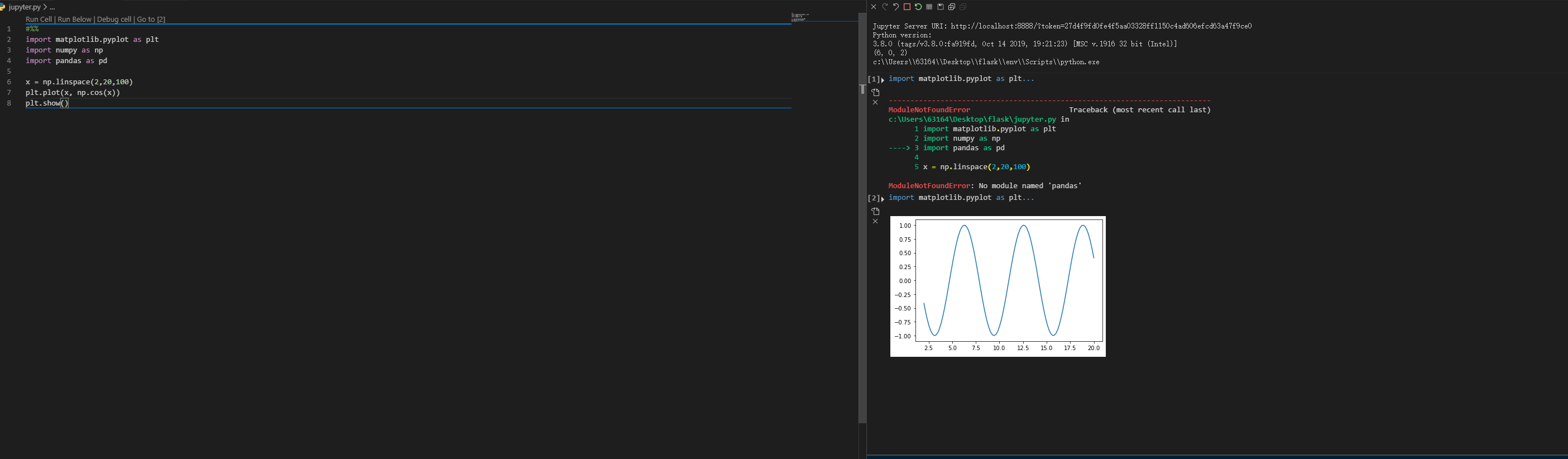Click the Run Cell code lens
The width and height of the screenshot is (1568, 459).
(39, 20)
